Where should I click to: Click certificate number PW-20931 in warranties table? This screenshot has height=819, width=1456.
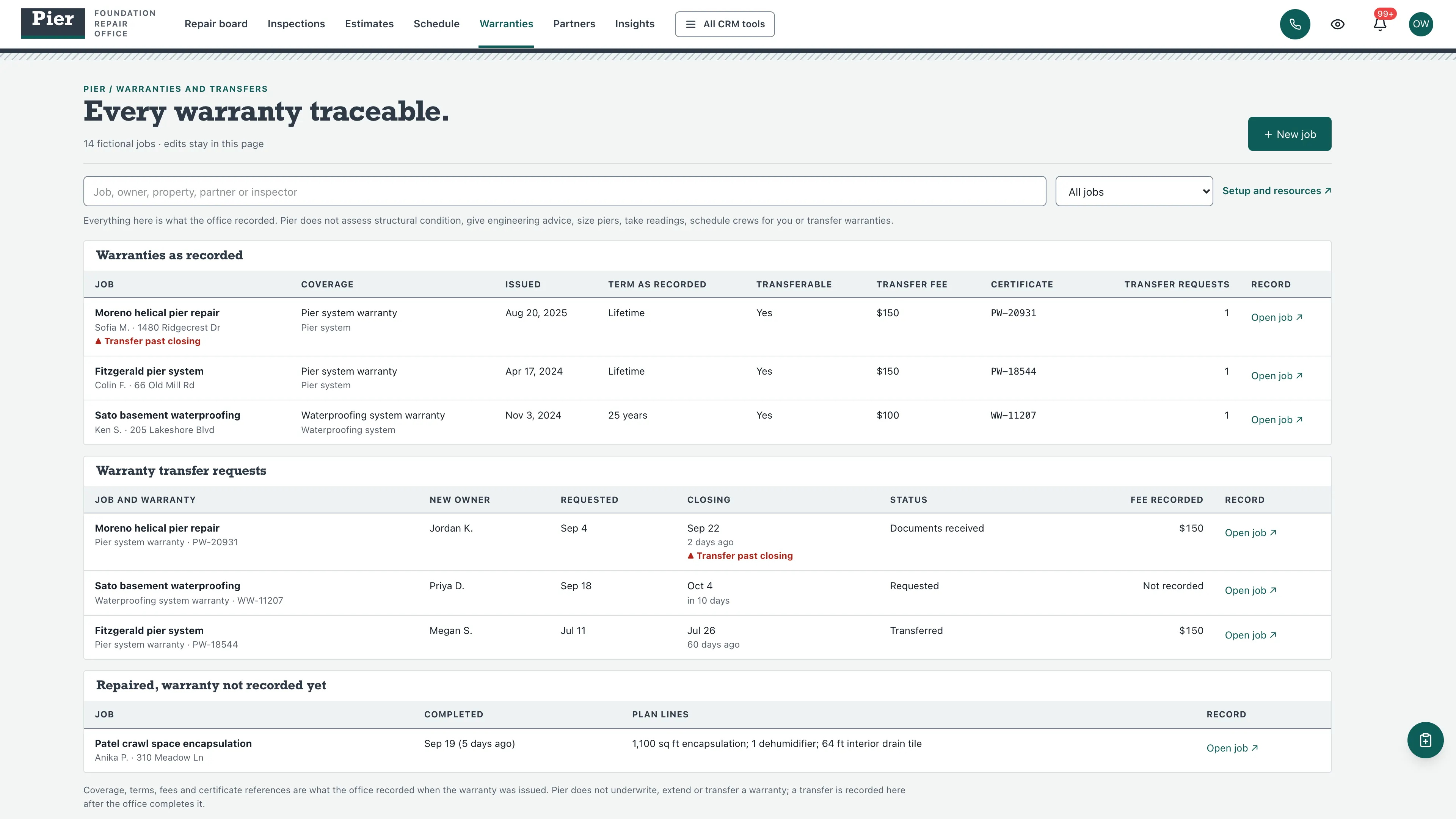coord(1014,313)
